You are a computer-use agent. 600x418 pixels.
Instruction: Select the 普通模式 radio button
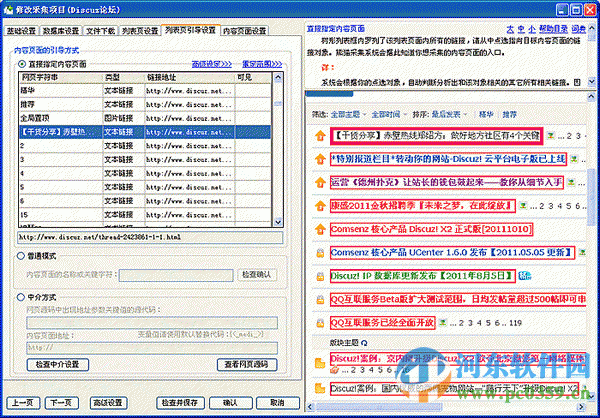[x=21, y=256]
